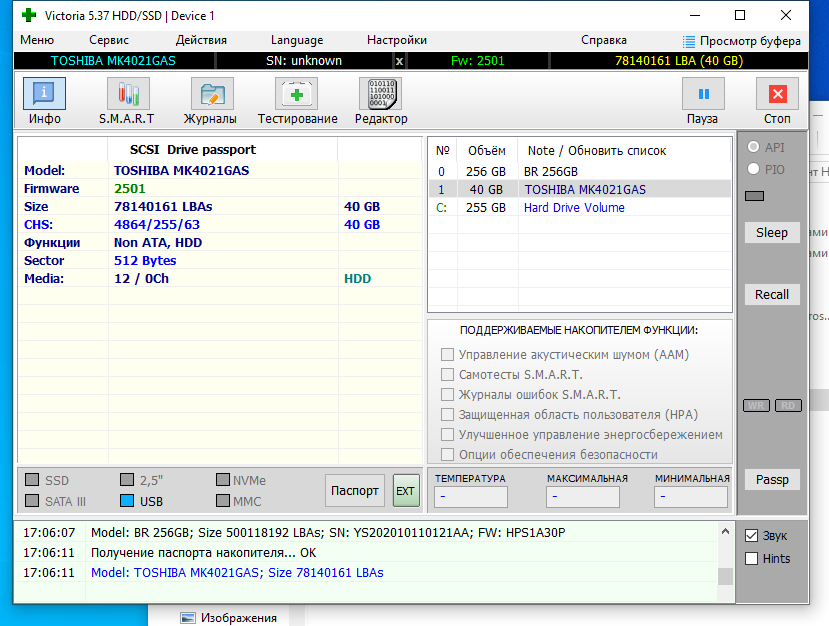Open the Инфо panel

tap(44, 94)
